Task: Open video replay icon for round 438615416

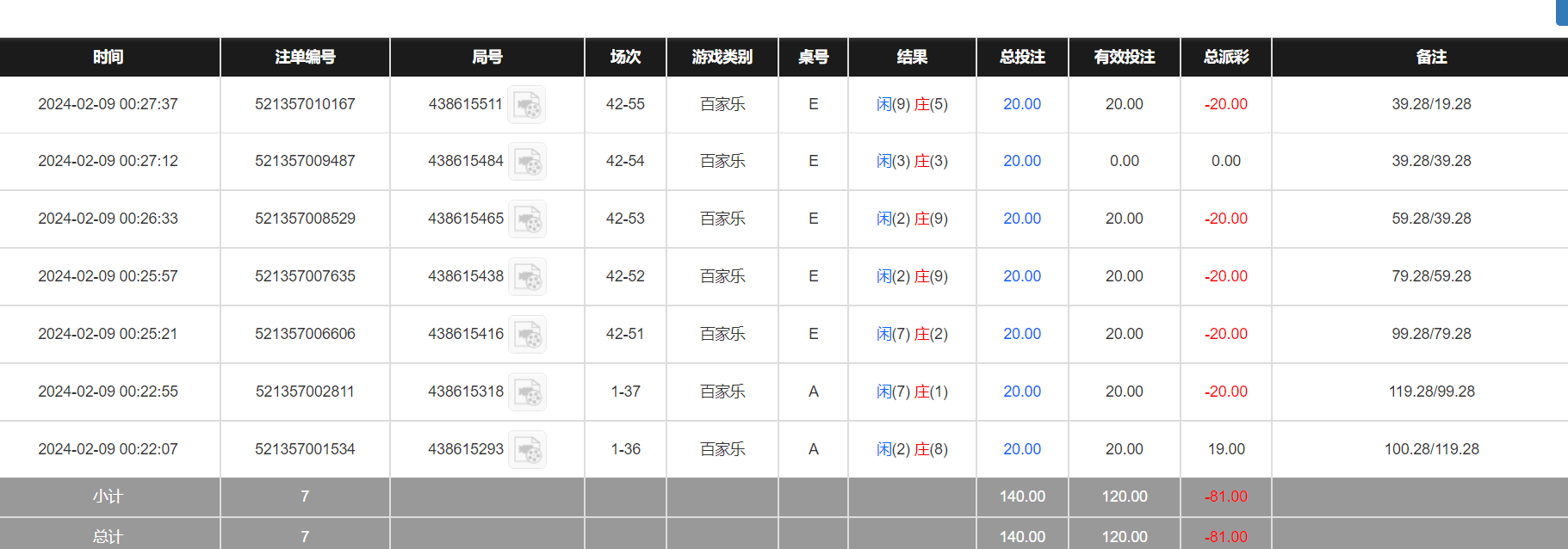Action: tap(527, 335)
